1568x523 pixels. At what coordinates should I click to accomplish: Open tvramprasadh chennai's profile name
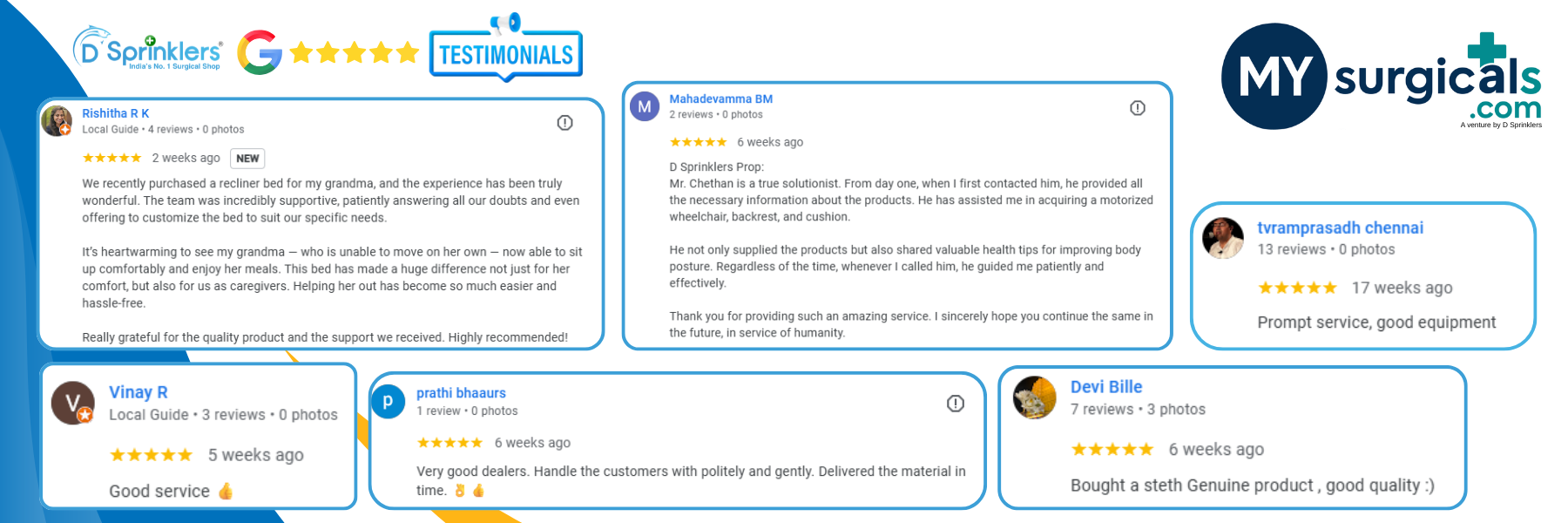[1341, 228]
